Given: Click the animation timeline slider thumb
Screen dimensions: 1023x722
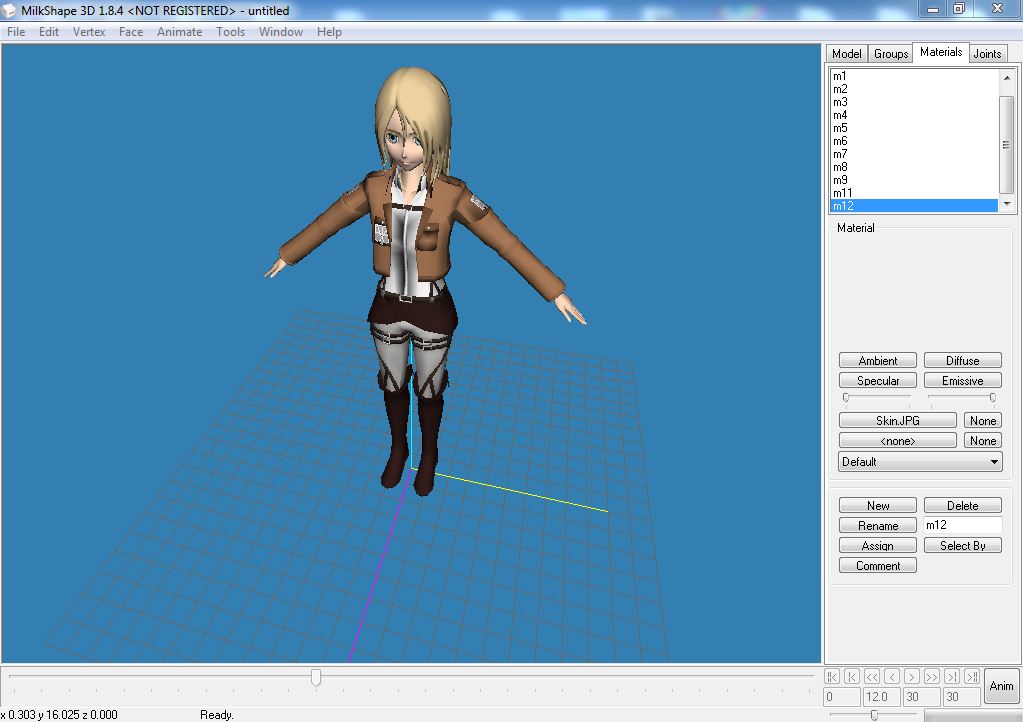Looking at the screenshot, I should (316, 677).
